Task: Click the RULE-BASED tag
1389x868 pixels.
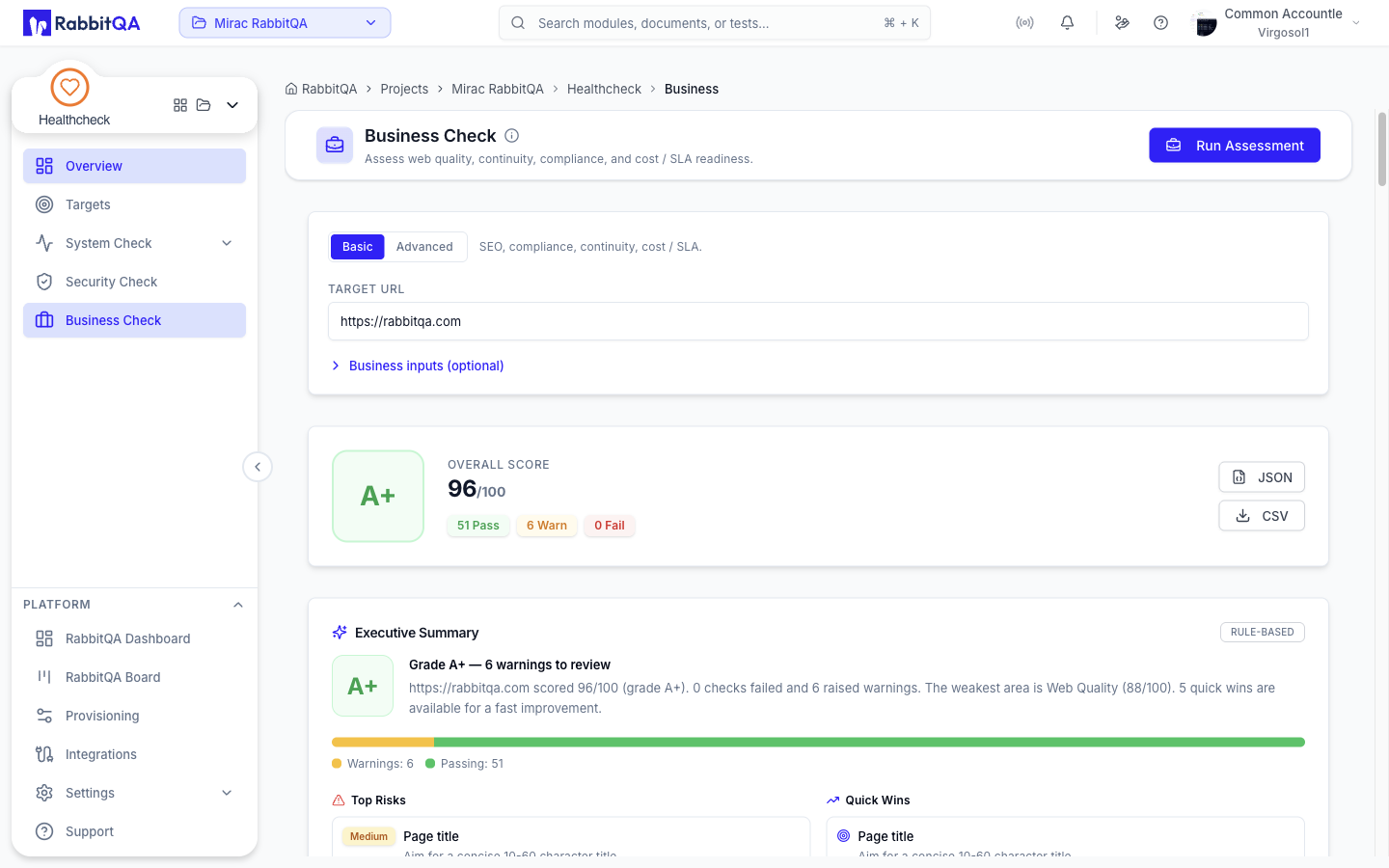Action: tap(1263, 633)
